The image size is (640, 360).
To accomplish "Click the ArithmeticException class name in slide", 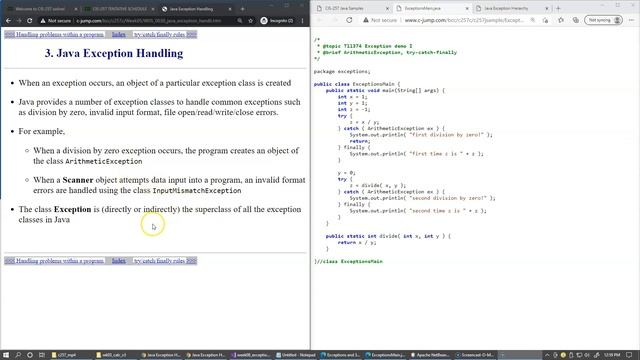I will click(x=104, y=162).
